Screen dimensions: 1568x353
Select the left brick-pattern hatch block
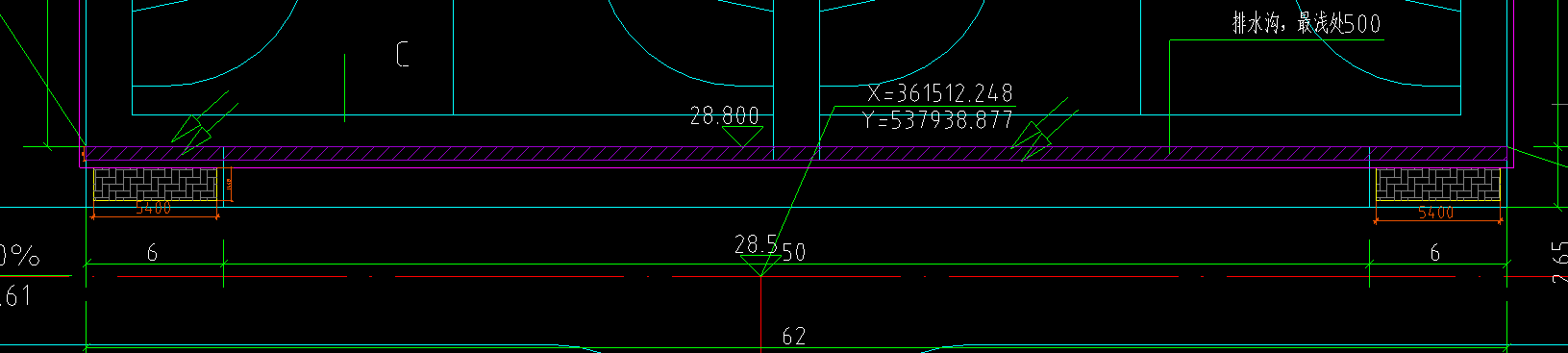tap(155, 184)
